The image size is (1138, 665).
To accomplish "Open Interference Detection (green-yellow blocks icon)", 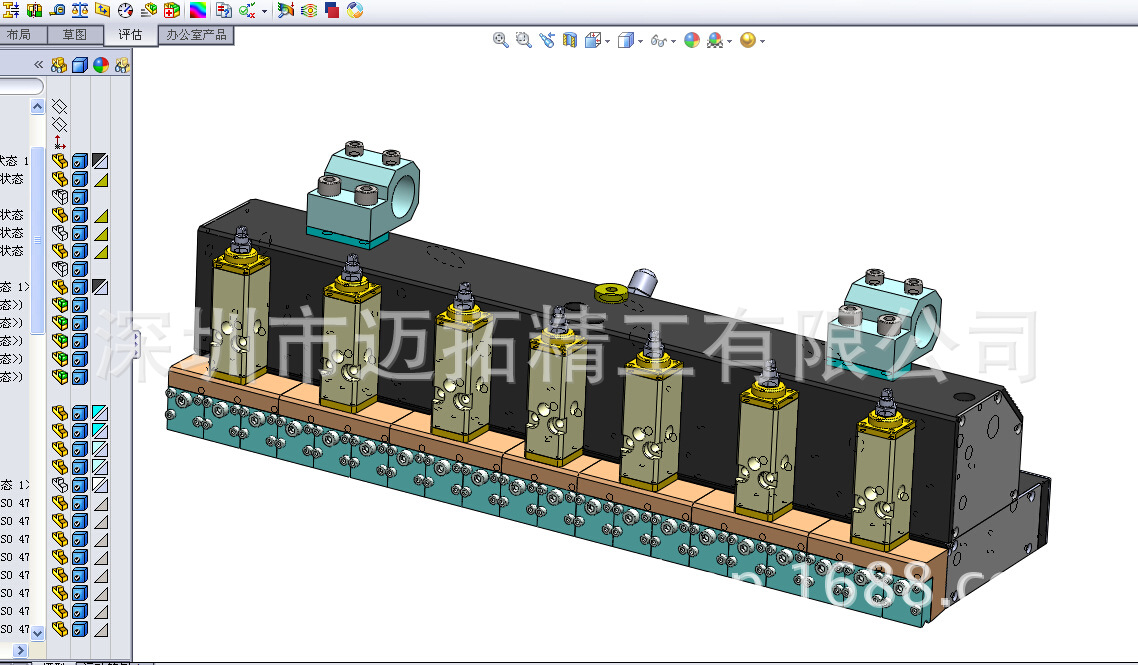I will tap(34, 10).
